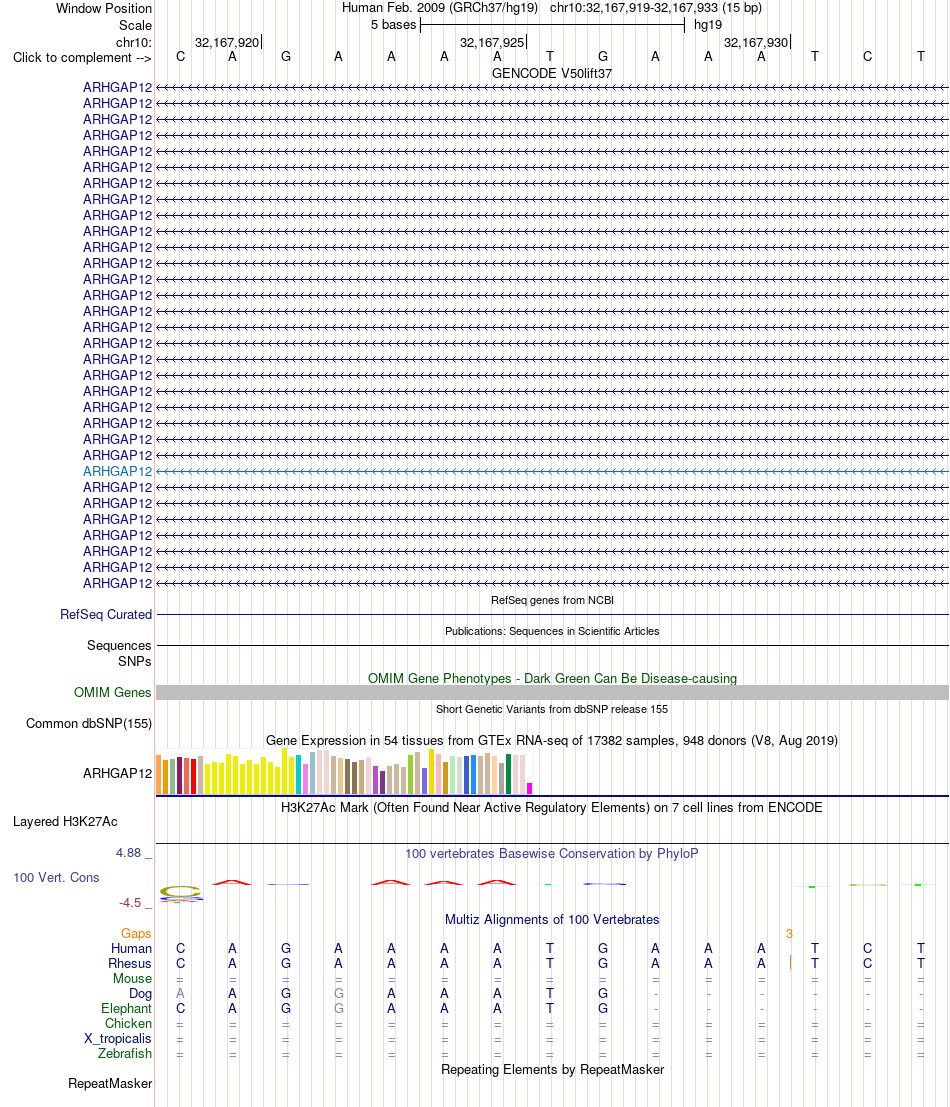Click the X_tropicalis species label
This screenshot has height=1107, width=950.
(x=118, y=1039)
